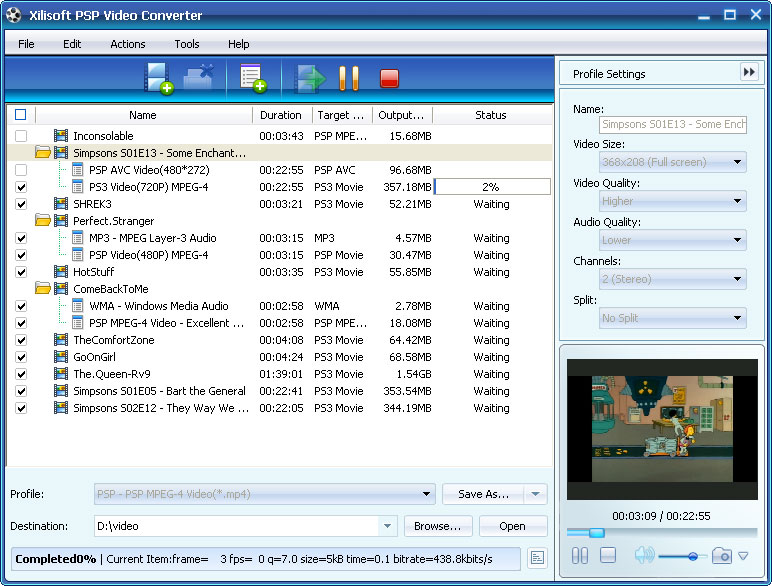Check the Inconsolable checkbox

point(21,135)
